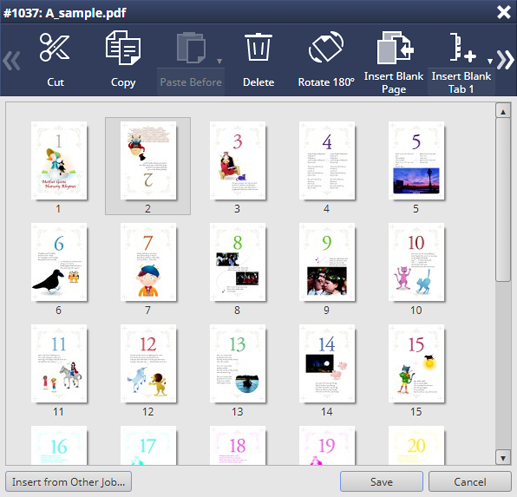Viewport: 517px width, 497px height.
Task: Show more toolbar items with right chevrons
Action: [x=506, y=60]
